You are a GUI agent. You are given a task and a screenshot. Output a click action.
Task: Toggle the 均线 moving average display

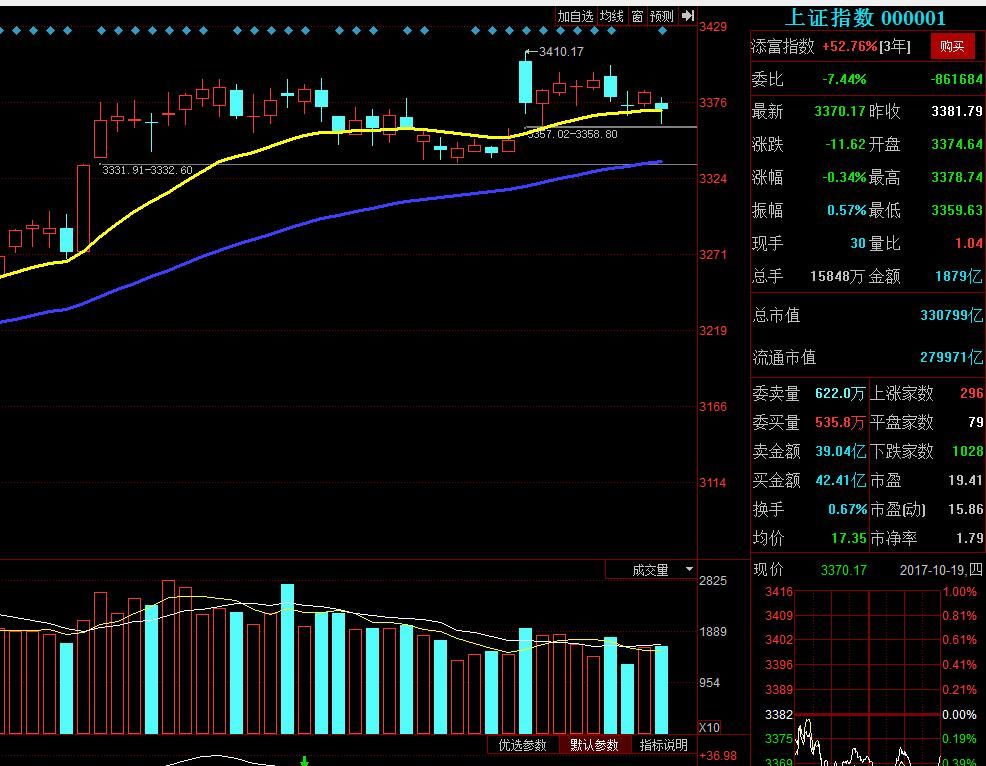(611, 16)
